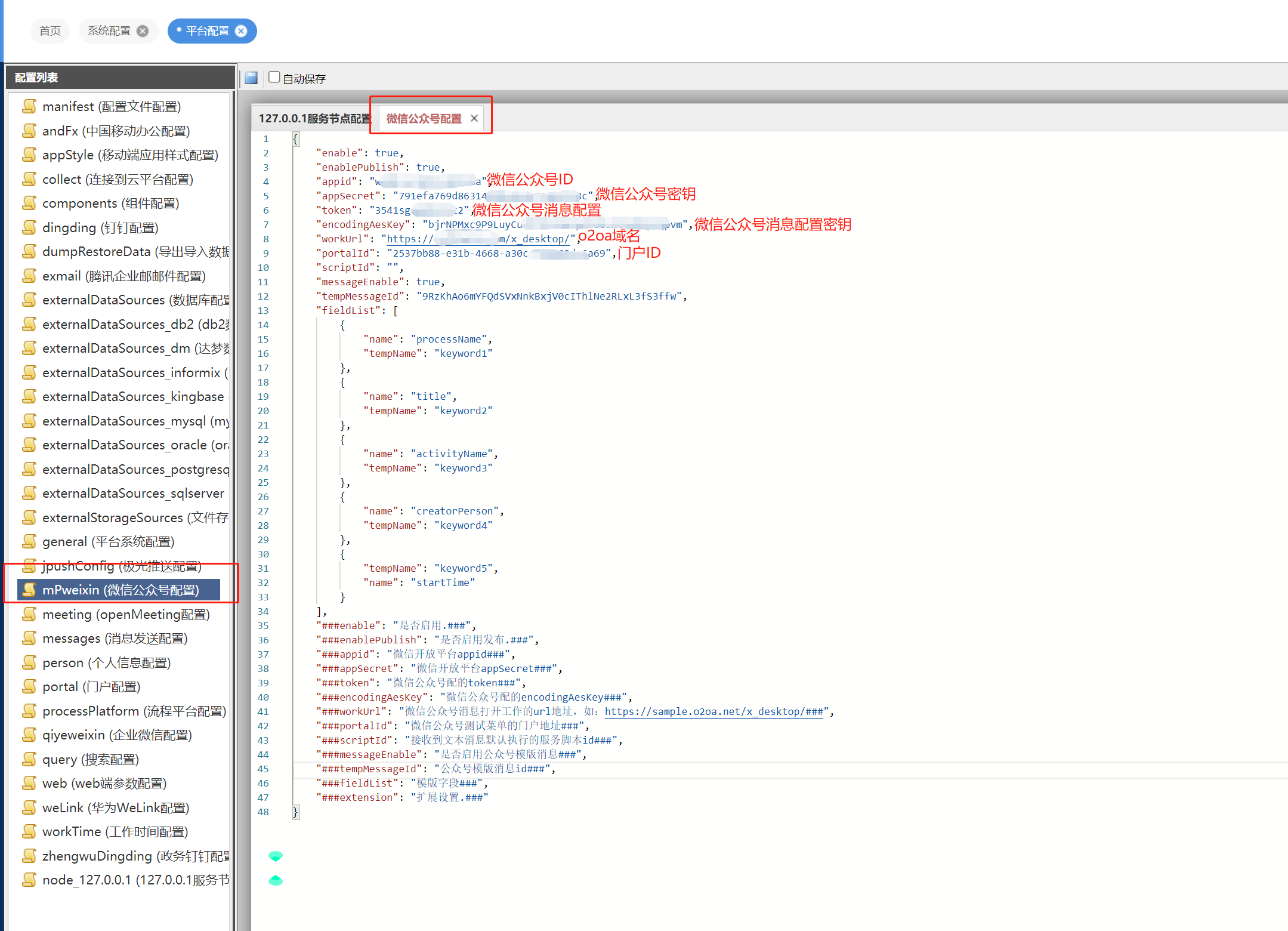Open general (平台系统配置) entry
The width and height of the screenshot is (1288, 931).
click(x=108, y=541)
